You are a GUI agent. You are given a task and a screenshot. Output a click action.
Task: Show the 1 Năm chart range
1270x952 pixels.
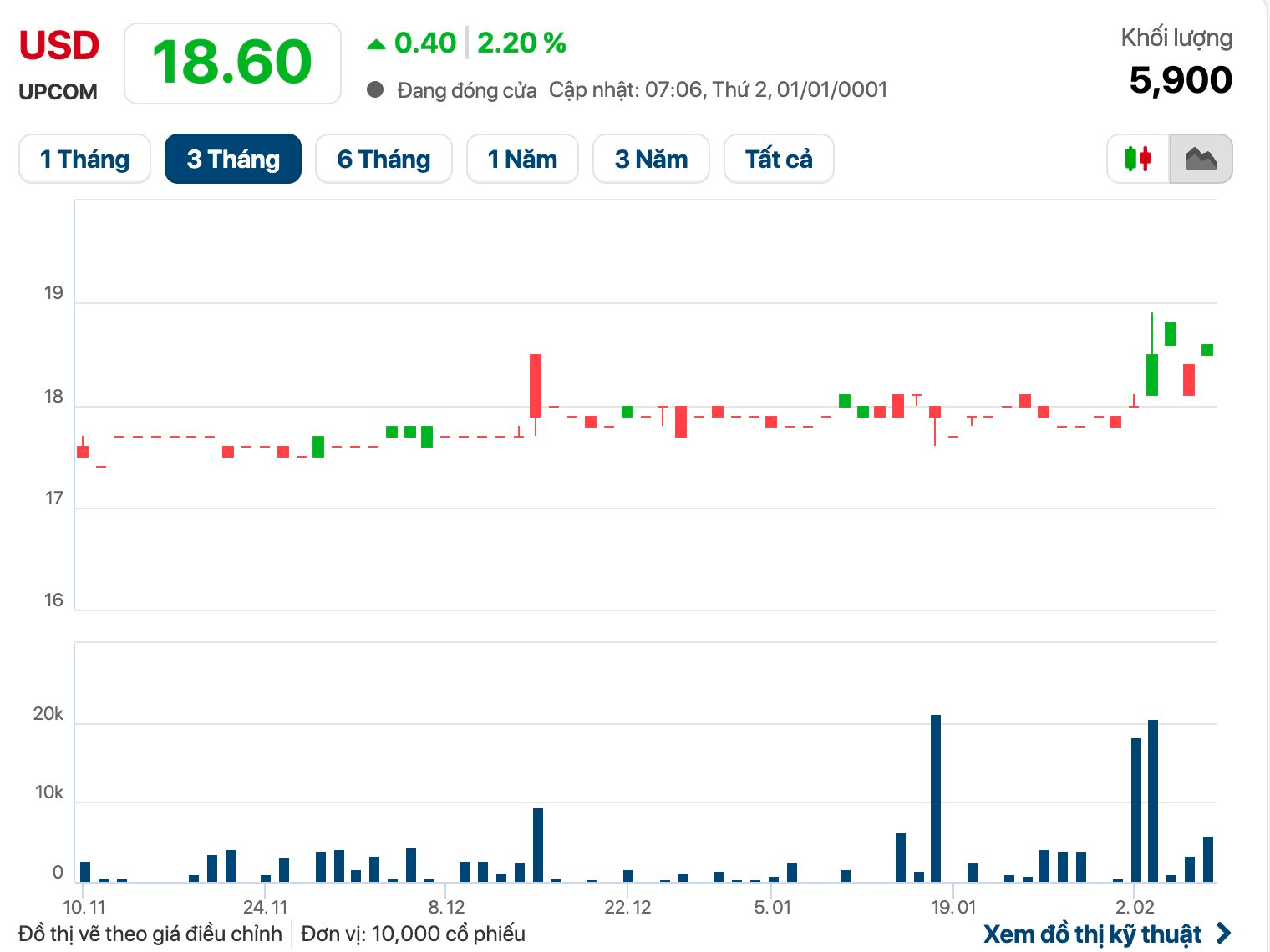click(522, 159)
